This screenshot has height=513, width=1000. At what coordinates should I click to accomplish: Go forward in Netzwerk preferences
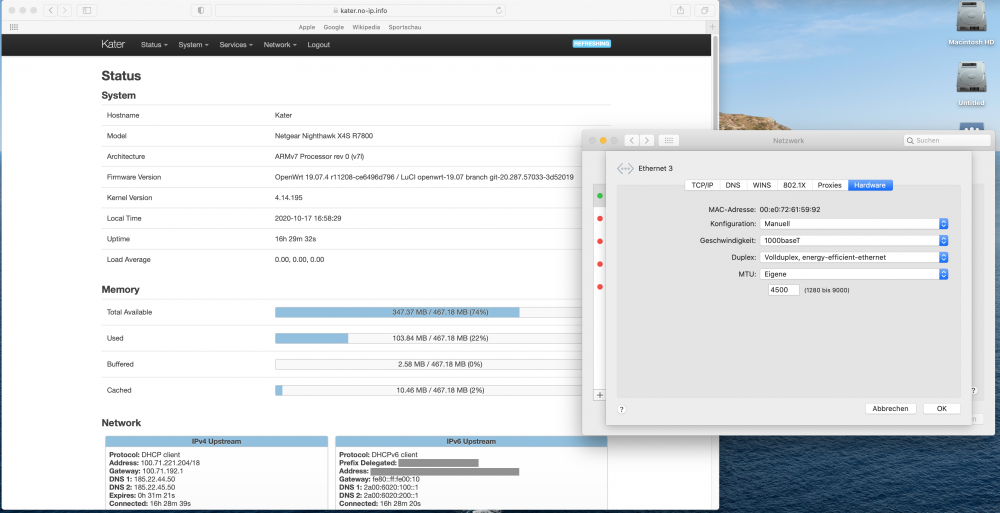[647, 140]
